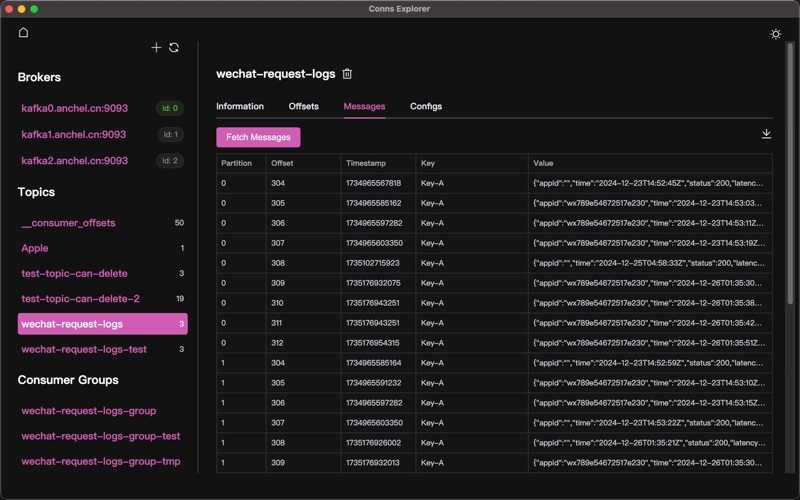Screen dimensions: 800x500
Task: Open the Messages tab
Action: coord(364,107)
